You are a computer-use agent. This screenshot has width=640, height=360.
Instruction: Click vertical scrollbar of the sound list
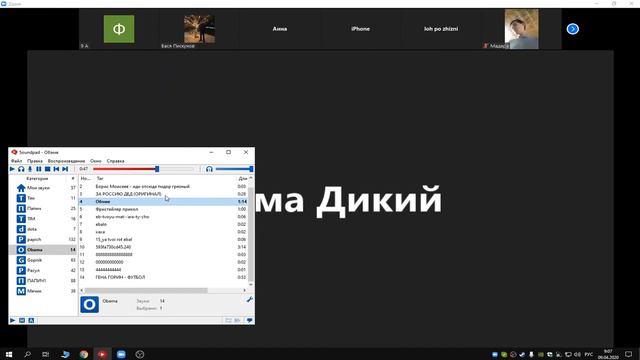(251, 233)
